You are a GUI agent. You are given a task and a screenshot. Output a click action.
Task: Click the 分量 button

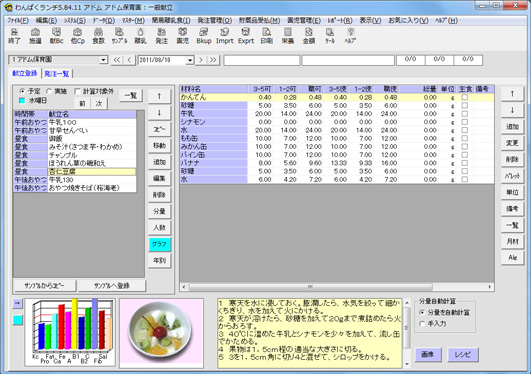160,211
